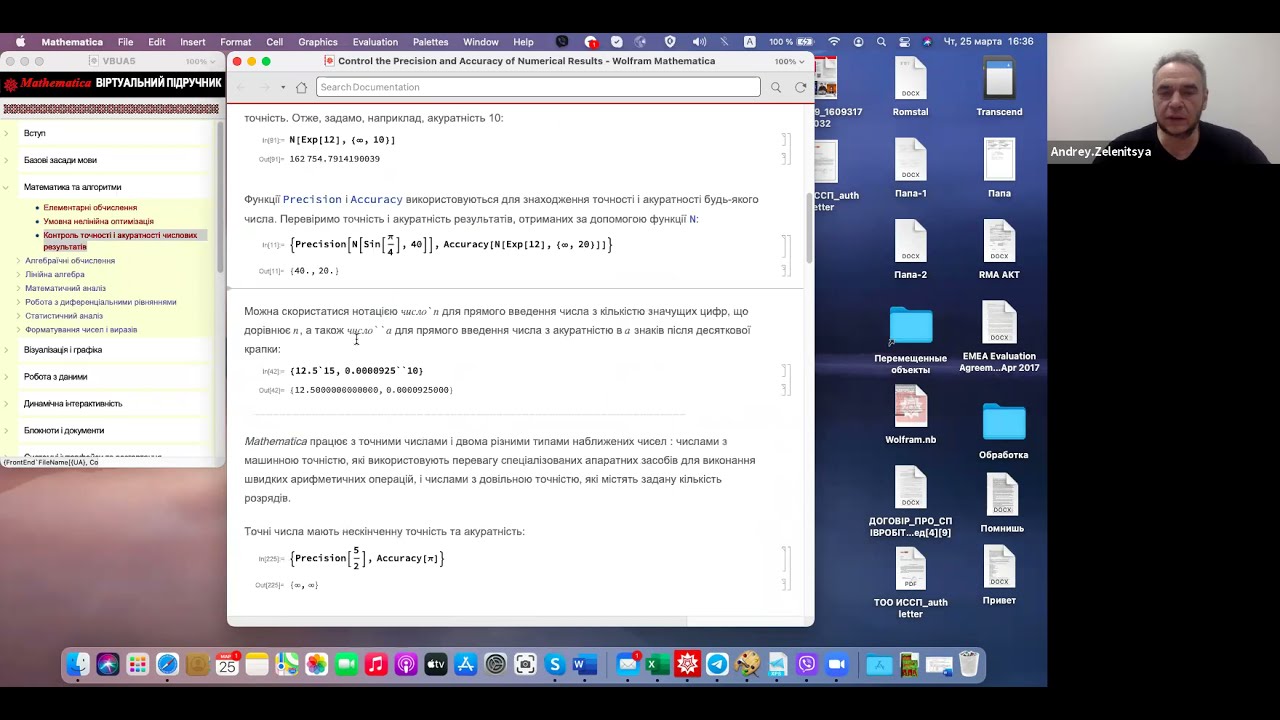Expand the Математичний аналіз subsection
This screenshot has height=720, width=1280.
(18, 288)
